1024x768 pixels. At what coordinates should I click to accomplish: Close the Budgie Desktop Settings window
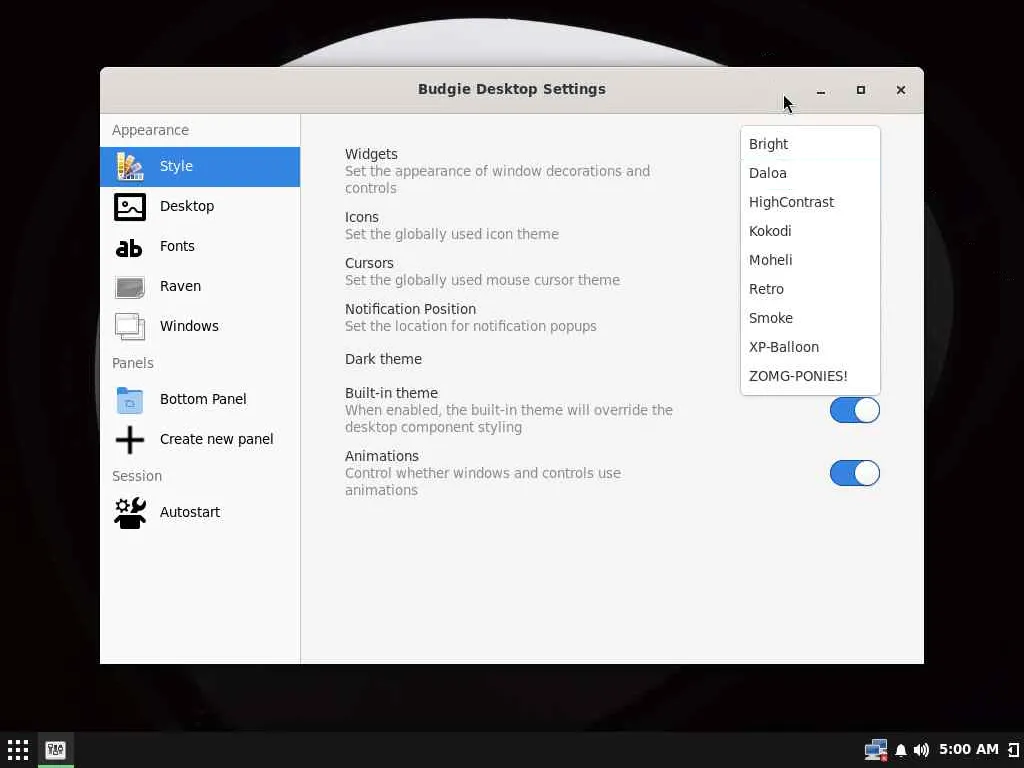901,90
